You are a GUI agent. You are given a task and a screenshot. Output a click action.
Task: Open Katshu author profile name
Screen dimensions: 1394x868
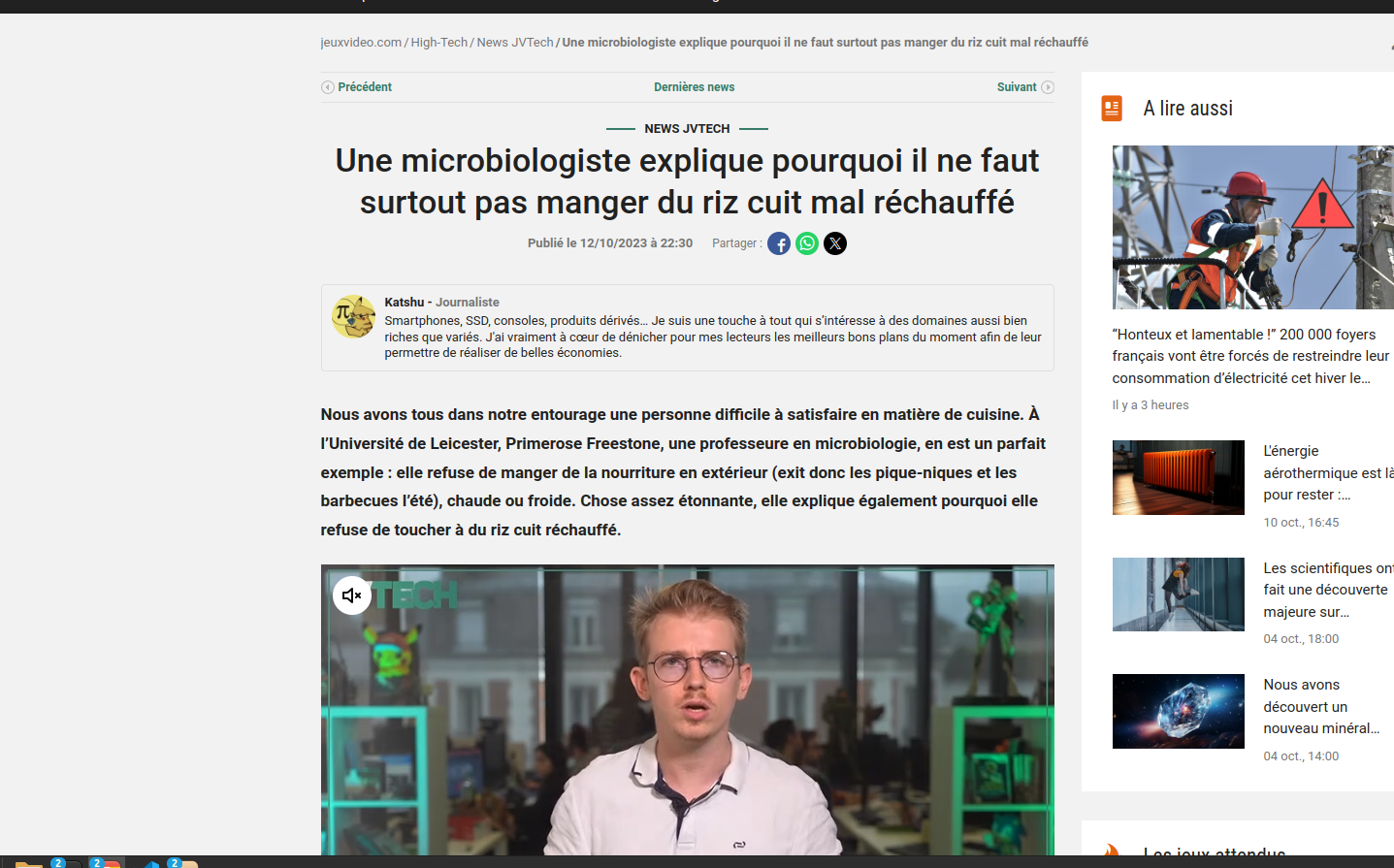pyautogui.click(x=405, y=303)
